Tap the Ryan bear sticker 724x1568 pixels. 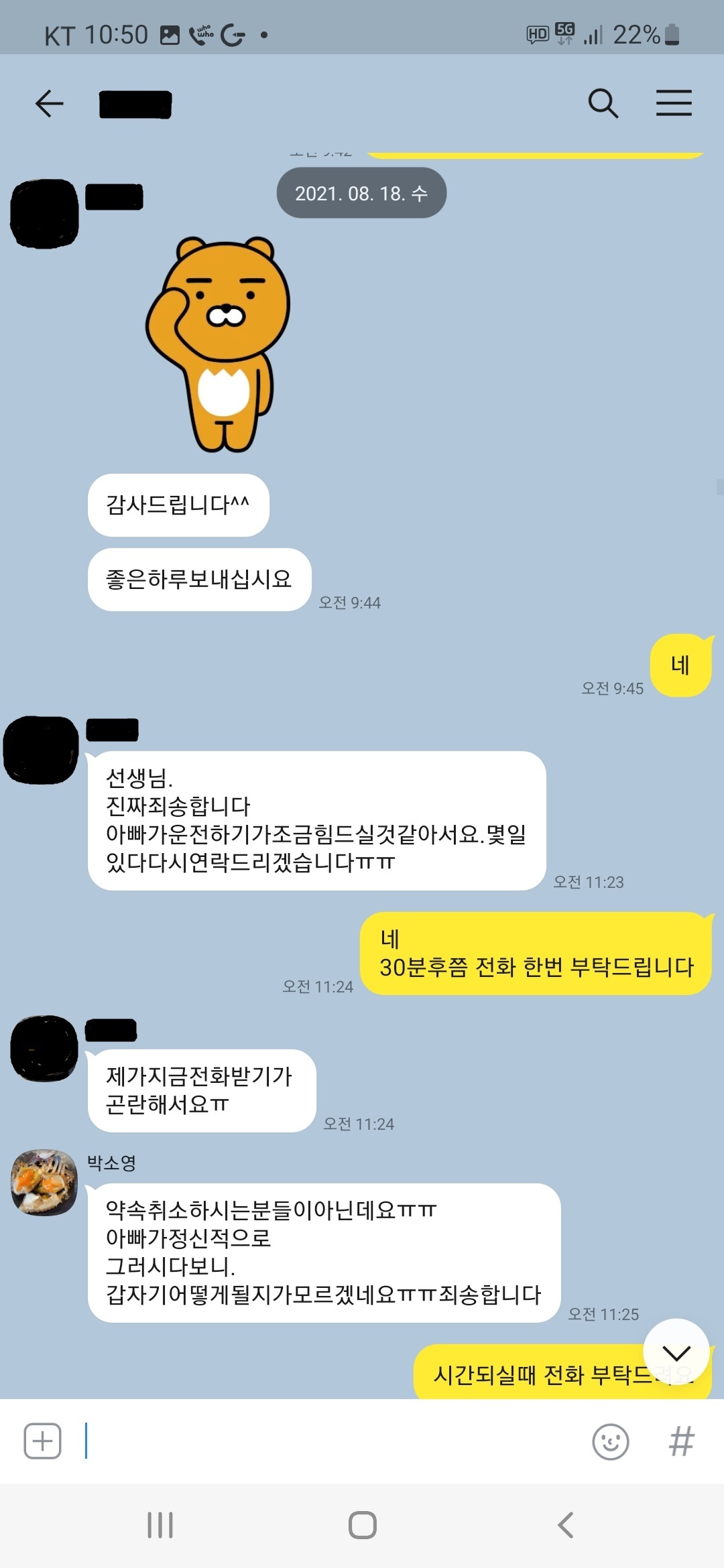point(219,344)
